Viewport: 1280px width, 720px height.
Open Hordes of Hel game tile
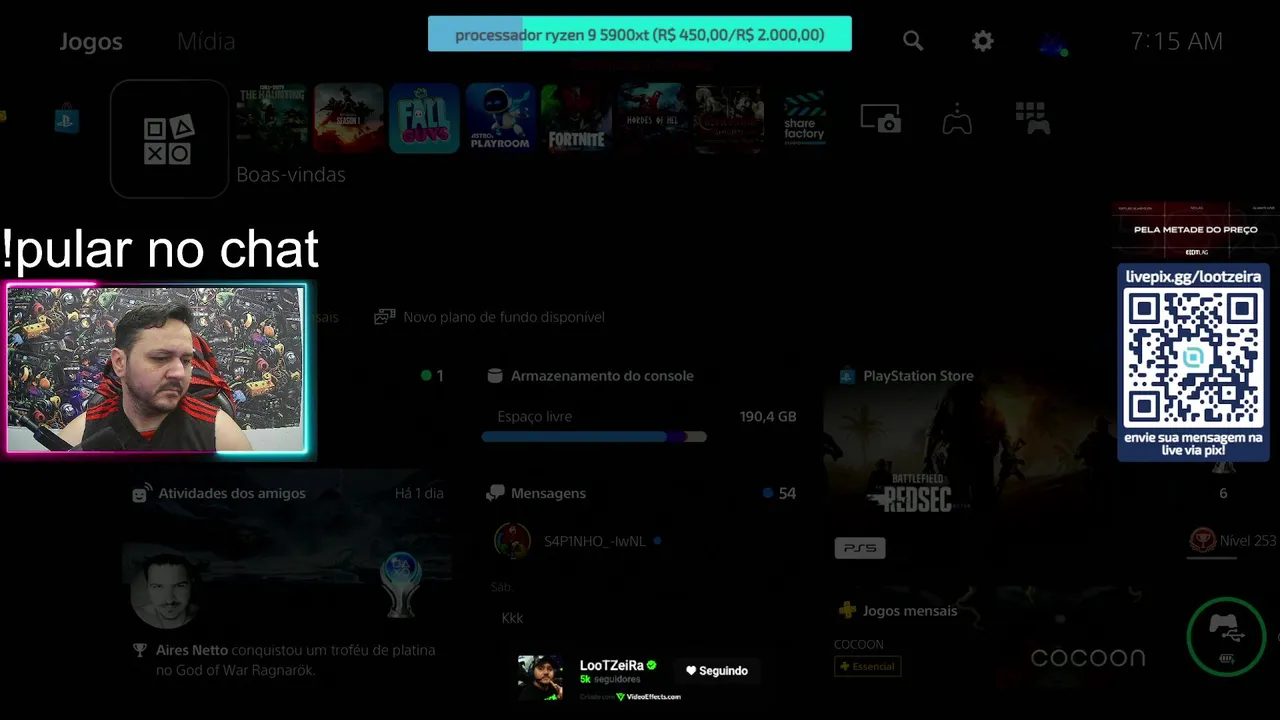click(x=652, y=119)
